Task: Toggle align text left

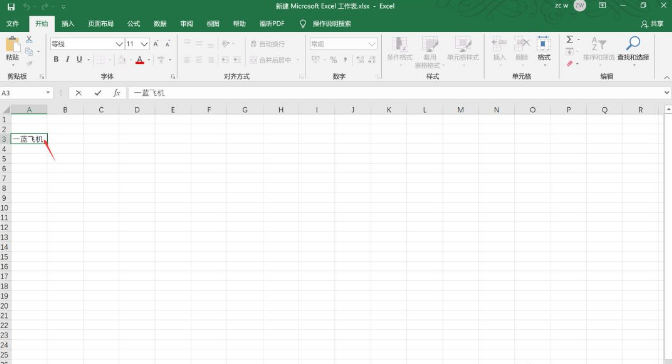Action: click(x=187, y=60)
